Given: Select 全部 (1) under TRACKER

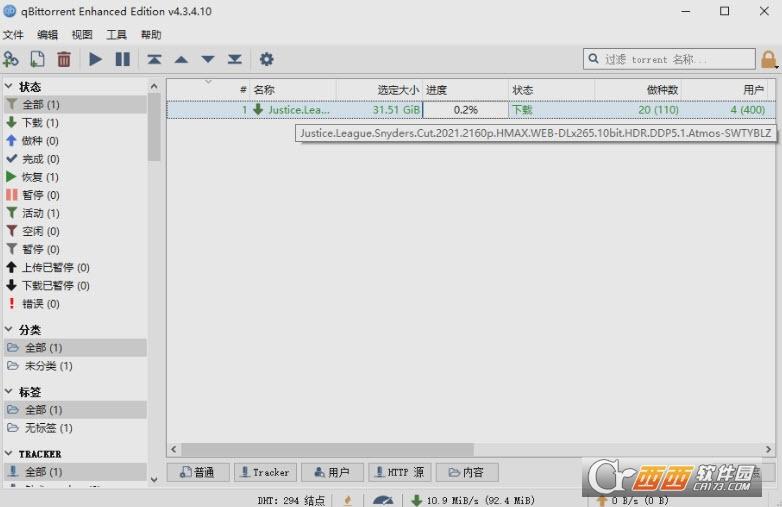Looking at the screenshot, I should point(75,472).
